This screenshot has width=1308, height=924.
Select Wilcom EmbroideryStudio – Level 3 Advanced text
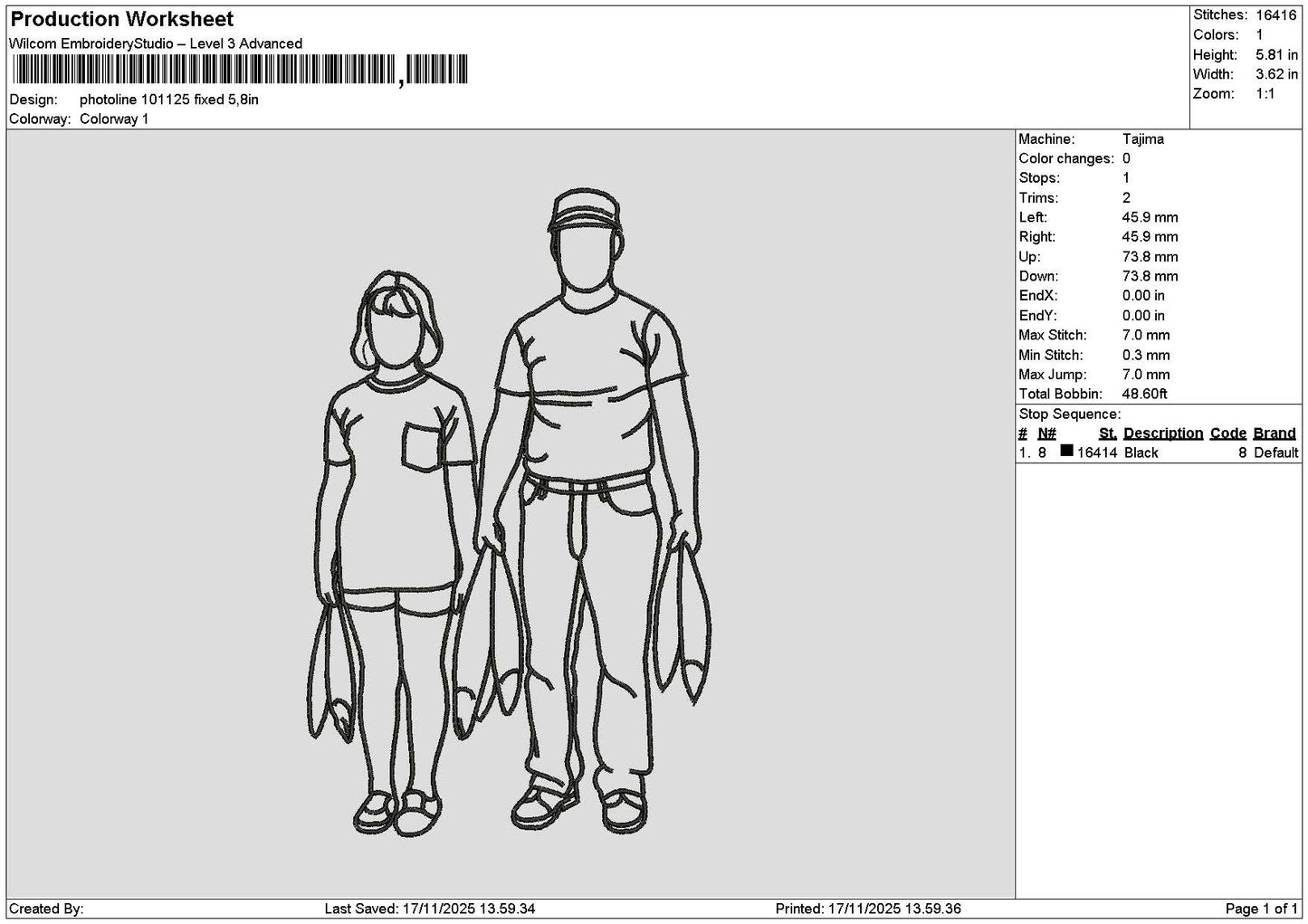tap(156, 43)
